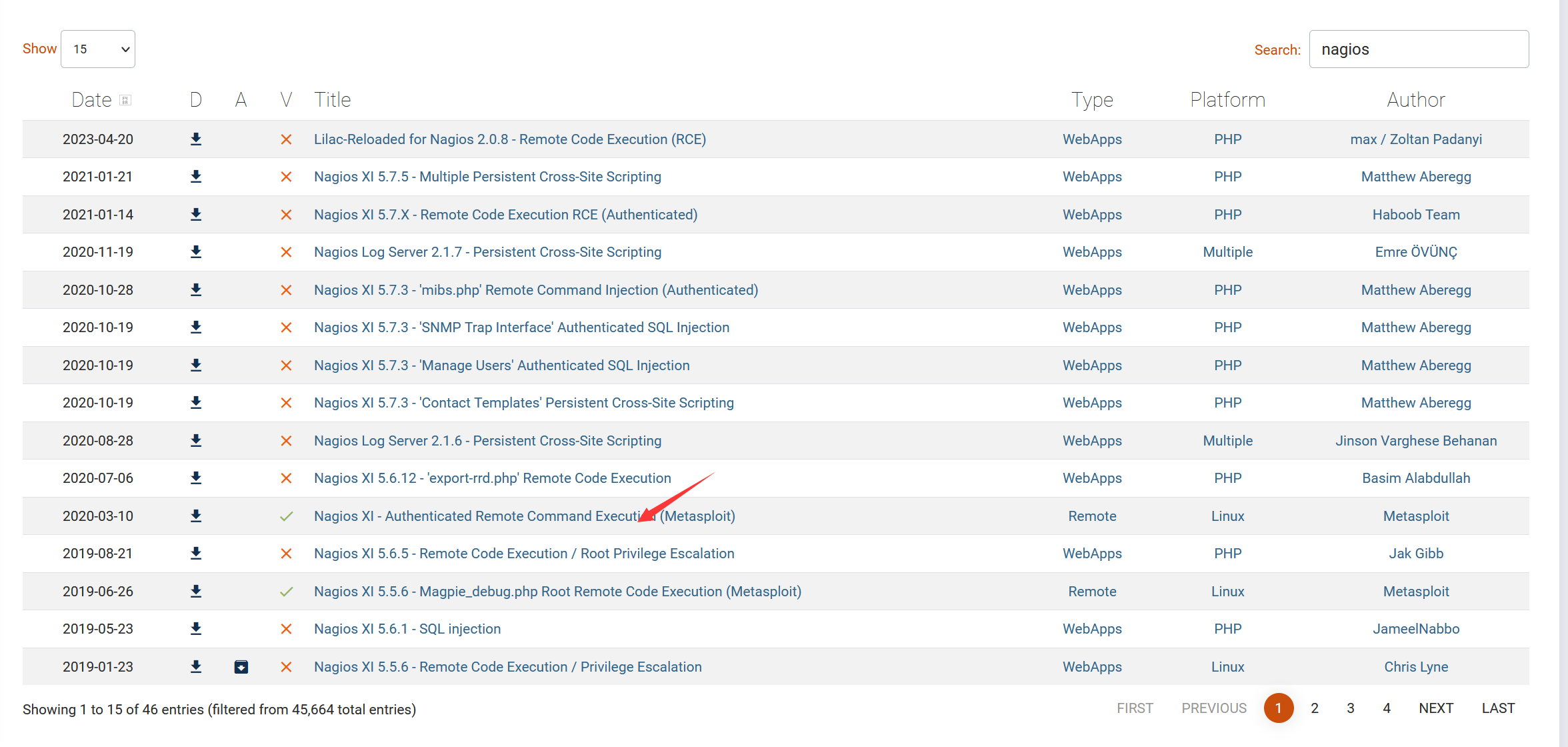This screenshot has height=747, width=1568.
Task: Open author Matthew Aberegg on 2021-01-21 row
Action: click(x=1415, y=177)
